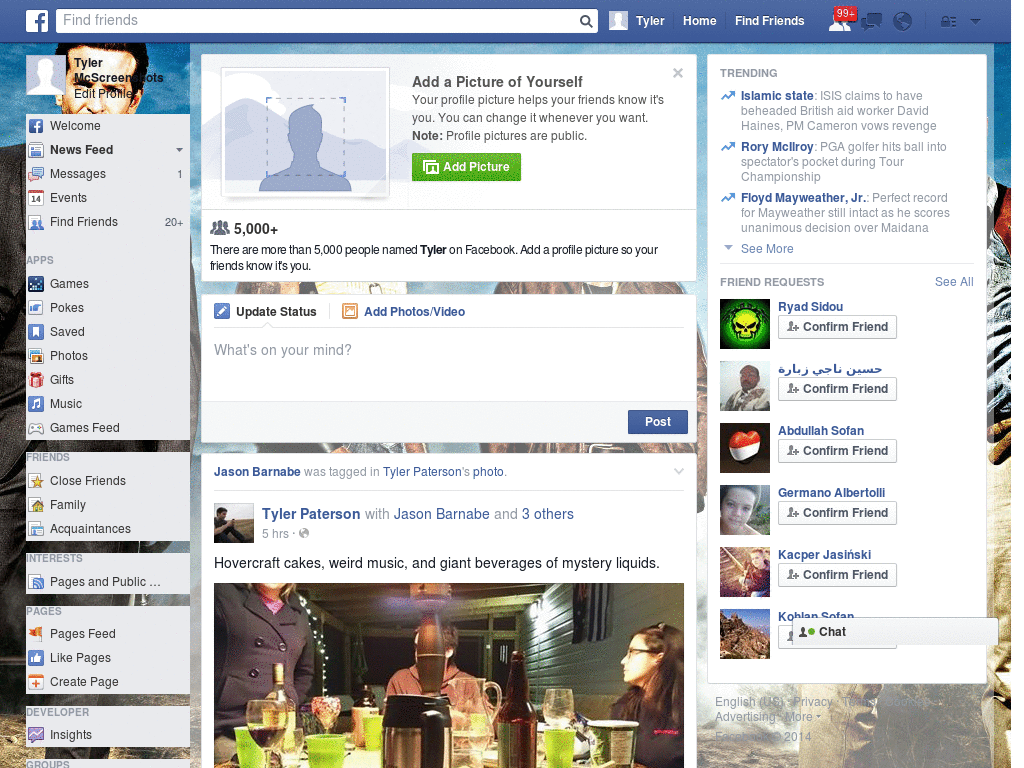
Task: Click the What's on your mind box
Action: click(x=449, y=364)
